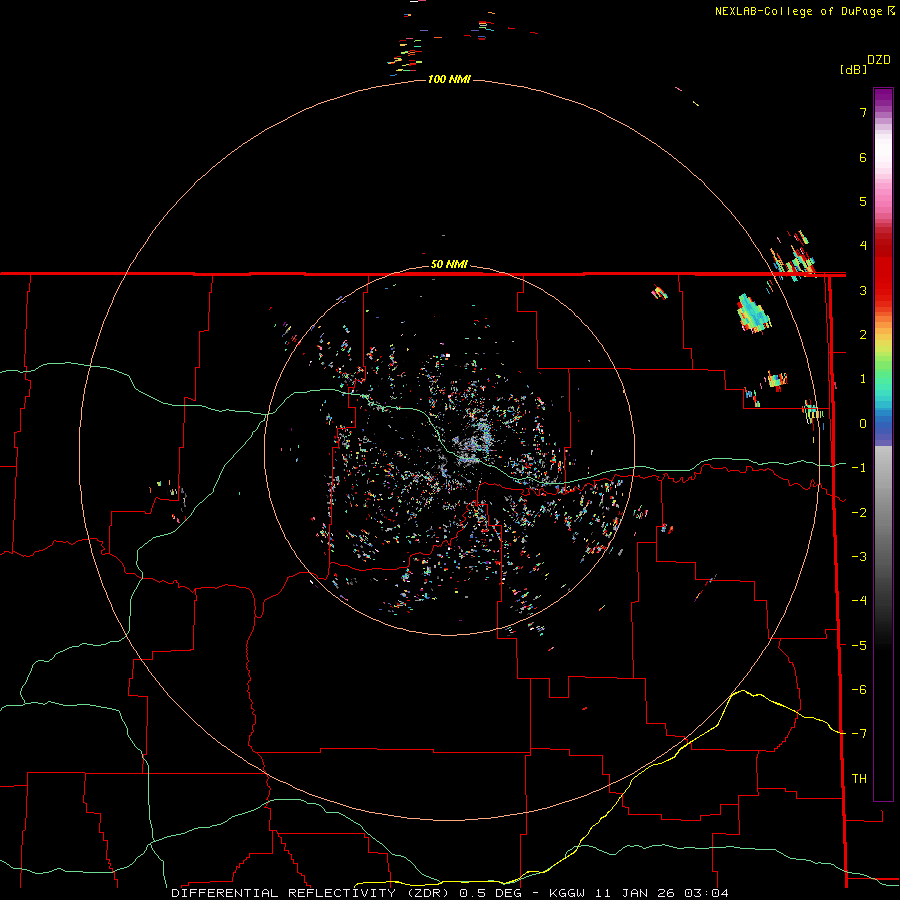Click the 6 value on the color scale
The image size is (900, 900).
pyautogui.click(x=863, y=157)
